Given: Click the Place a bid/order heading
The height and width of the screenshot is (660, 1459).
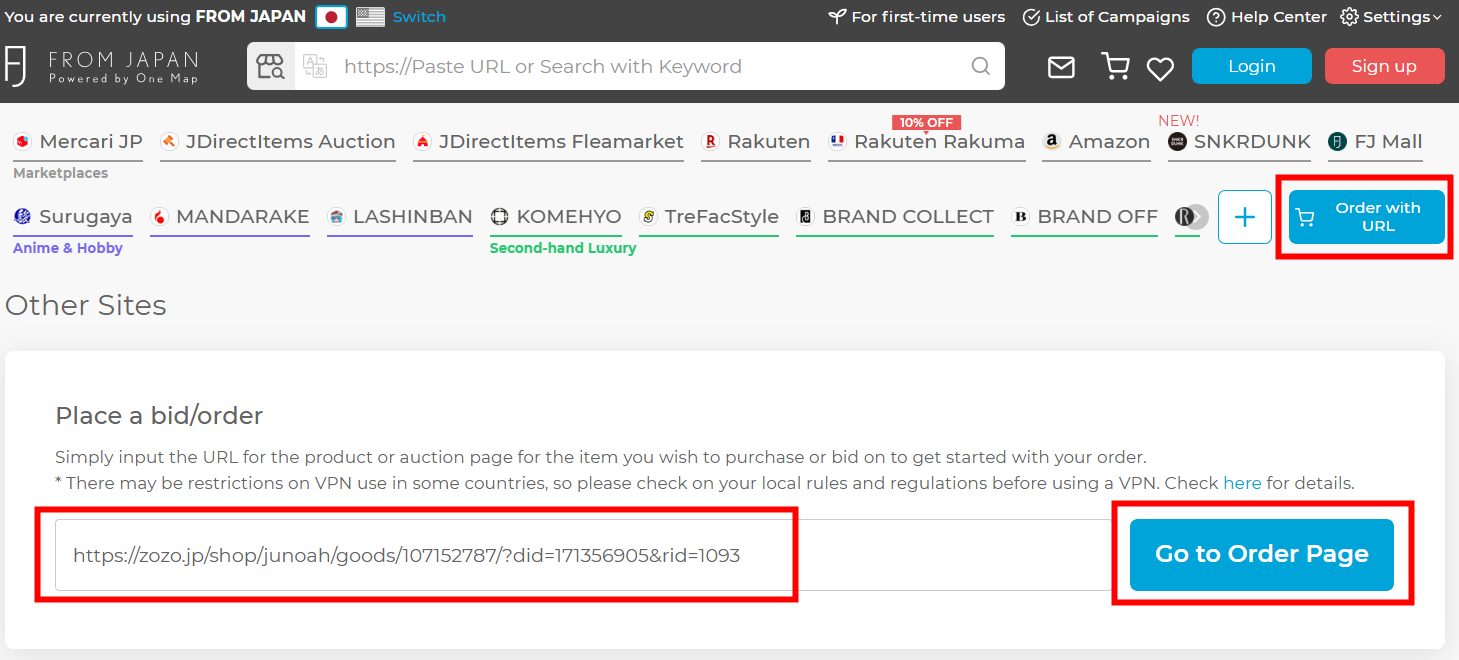Looking at the screenshot, I should (x=159, y=415).
